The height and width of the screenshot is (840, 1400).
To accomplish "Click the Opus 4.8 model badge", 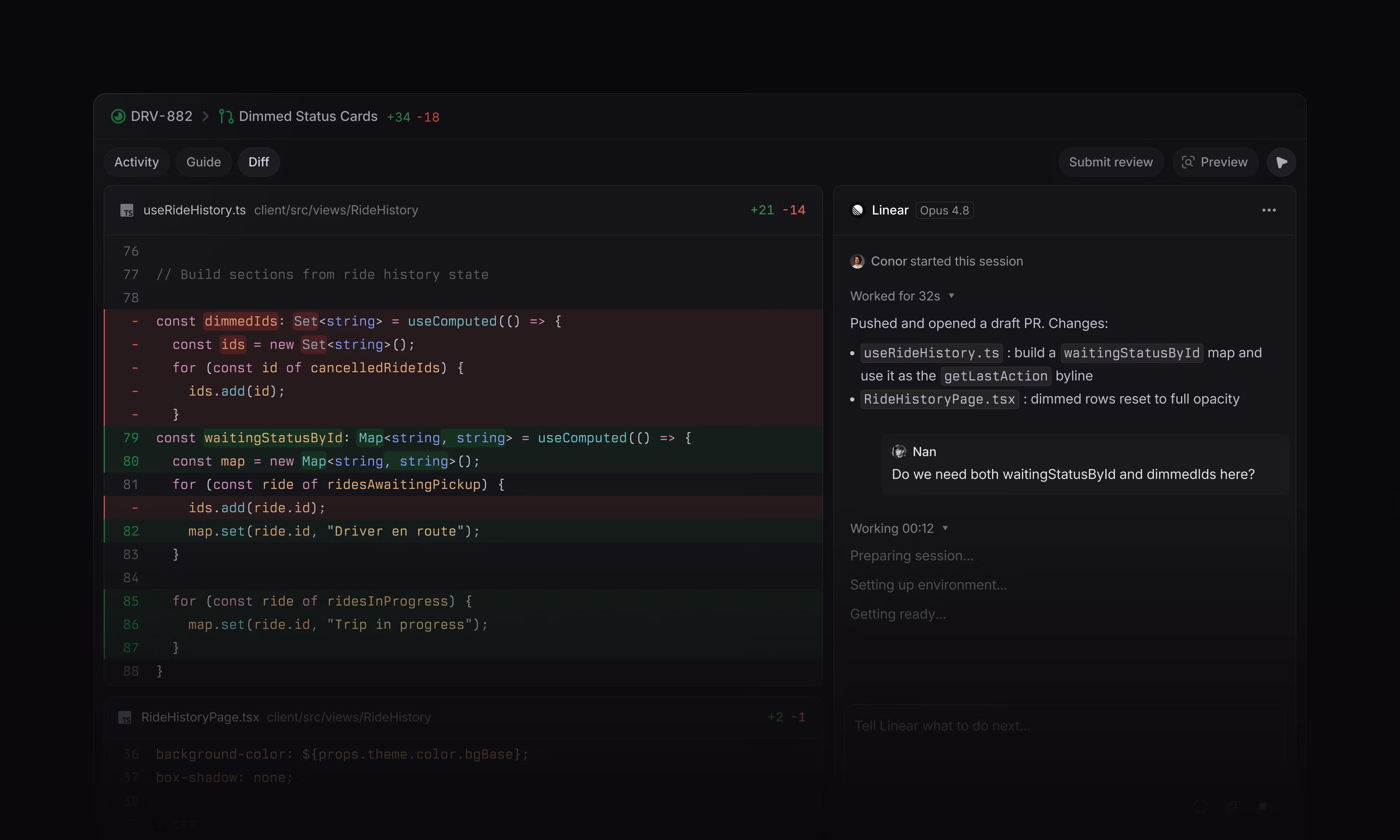I will pyautogui.click(x=945, y=210).
